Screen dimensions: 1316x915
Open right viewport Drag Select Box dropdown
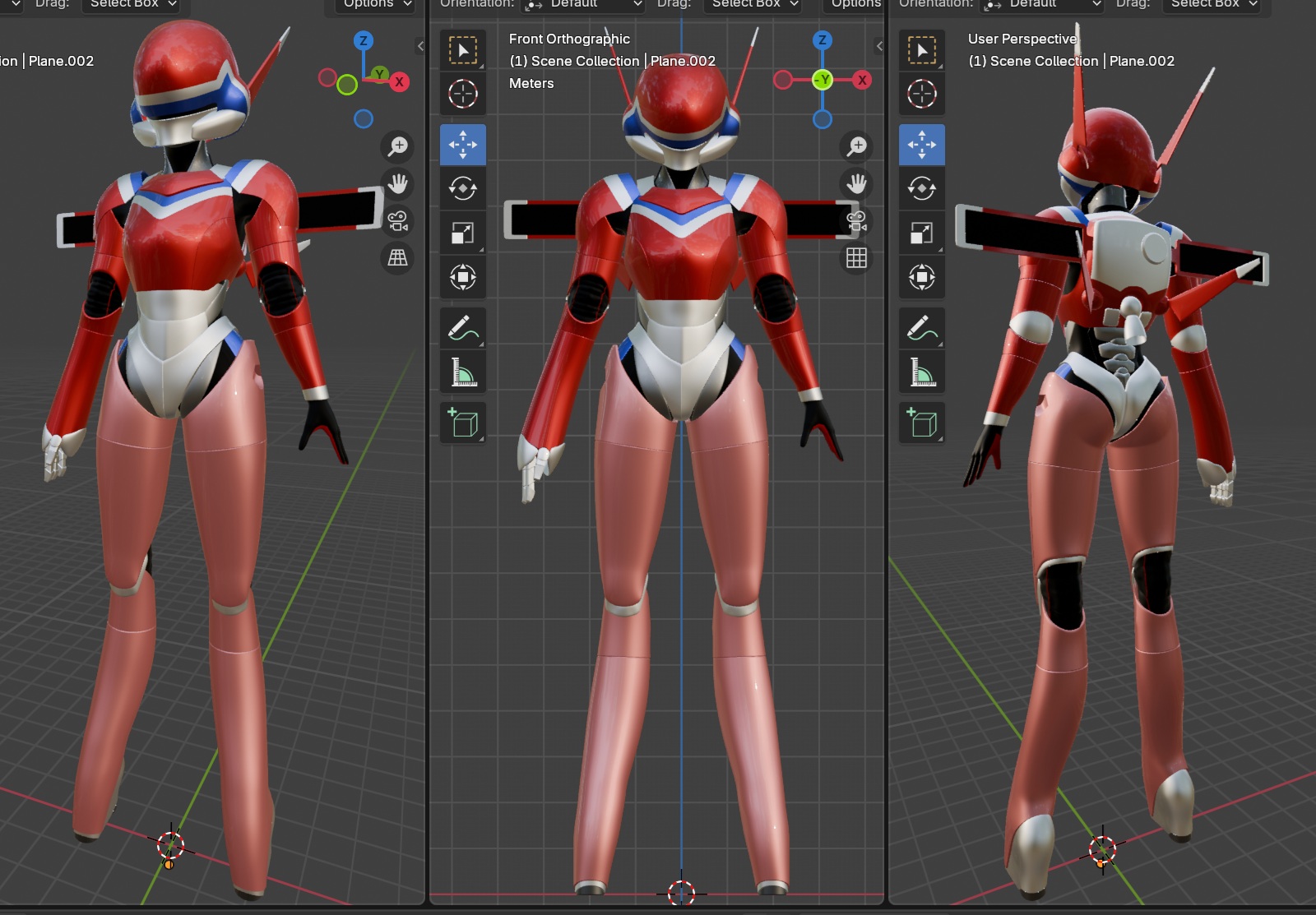click(1212, 4)
